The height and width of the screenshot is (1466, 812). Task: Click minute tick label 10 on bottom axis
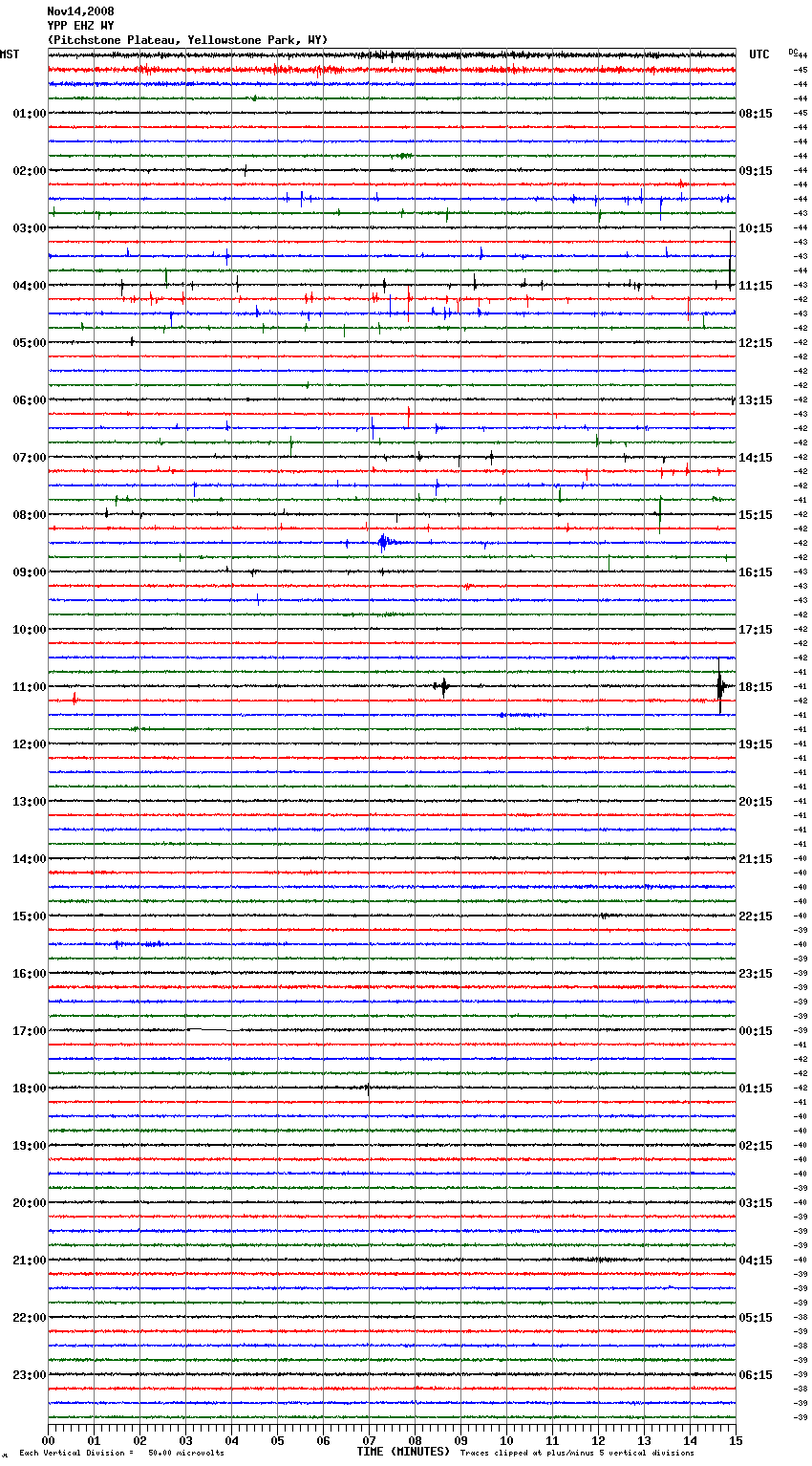[506, 1440]
